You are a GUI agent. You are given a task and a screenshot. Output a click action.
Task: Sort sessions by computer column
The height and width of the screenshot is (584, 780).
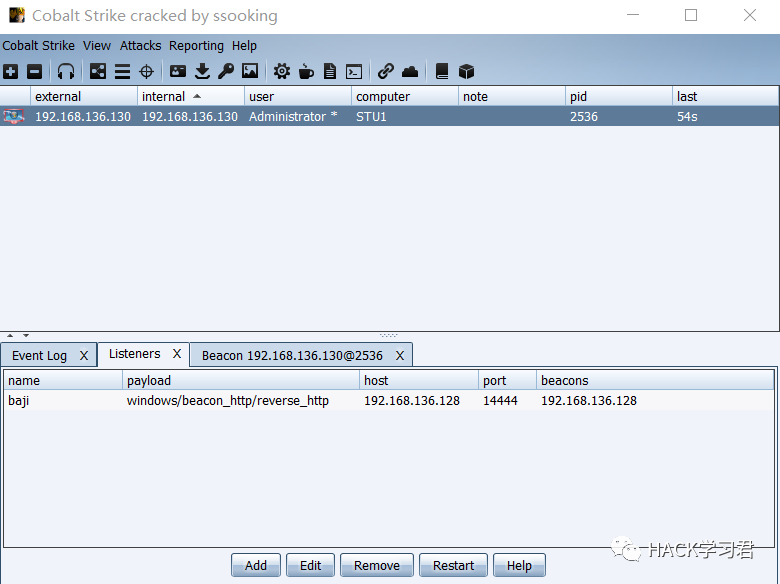tap(404, 96)
